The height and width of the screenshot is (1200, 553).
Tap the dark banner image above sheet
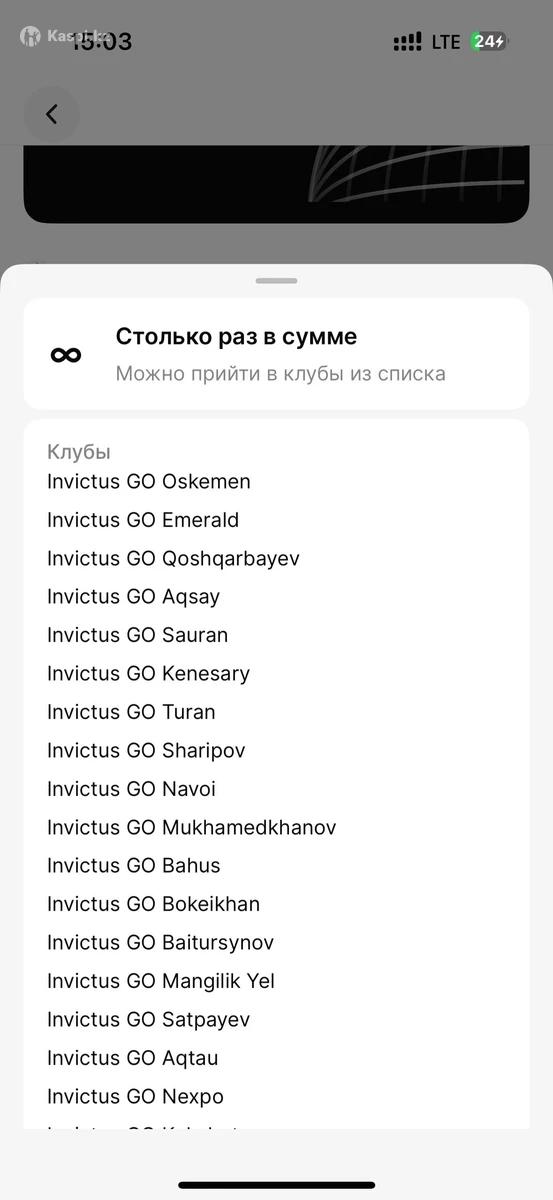click(x=276, y=184)
